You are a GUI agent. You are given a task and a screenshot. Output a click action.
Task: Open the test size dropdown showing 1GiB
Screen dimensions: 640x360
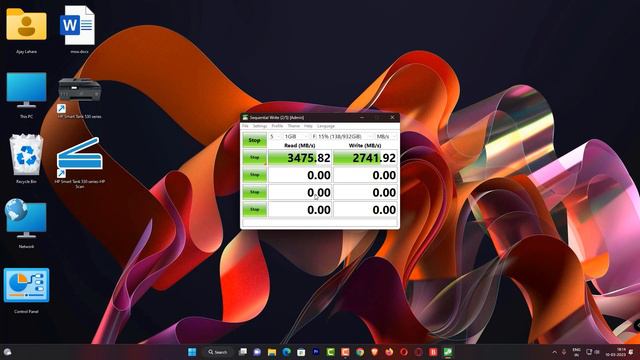pyautogui.click(x=296, y=136)
